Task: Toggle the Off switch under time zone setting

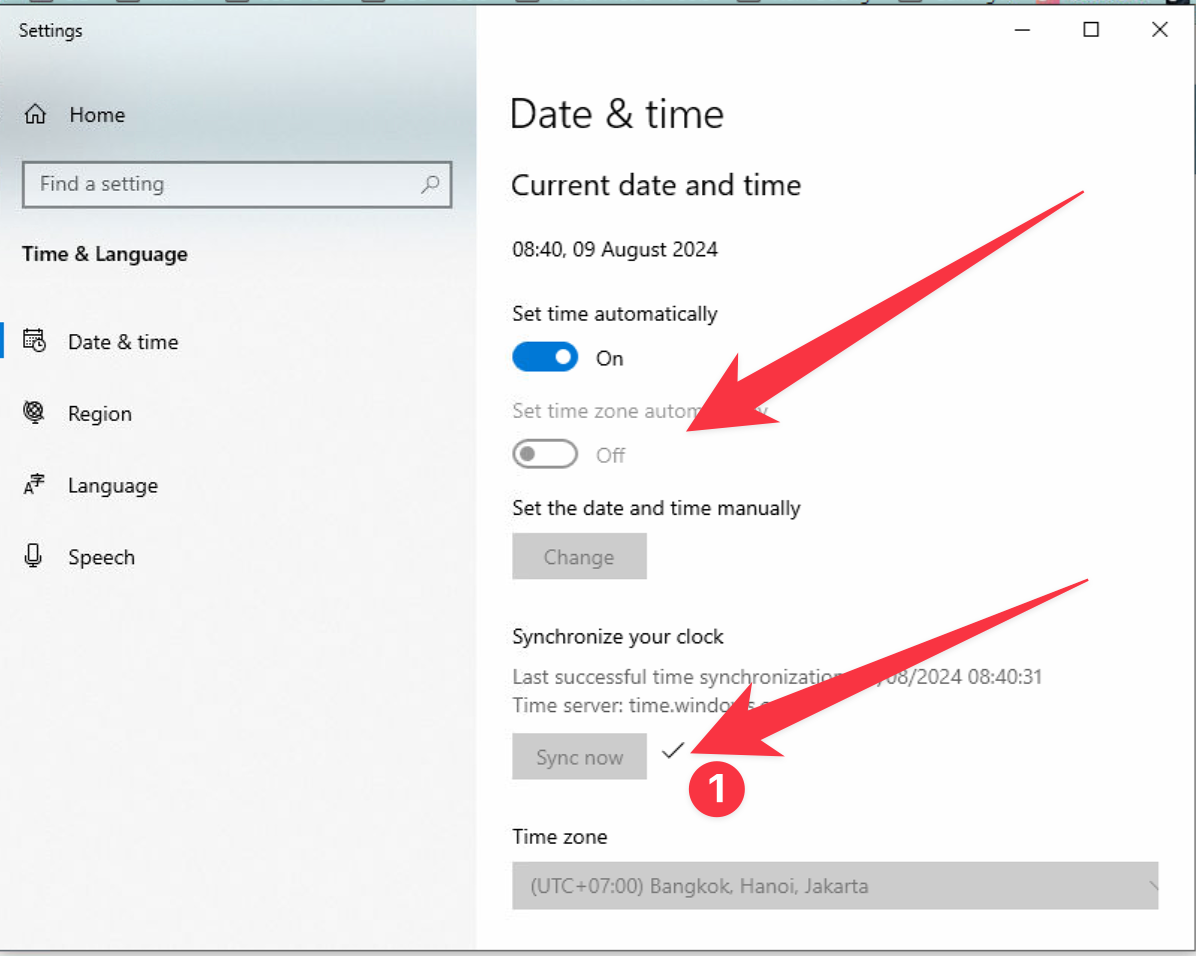Action: point(545,454)
